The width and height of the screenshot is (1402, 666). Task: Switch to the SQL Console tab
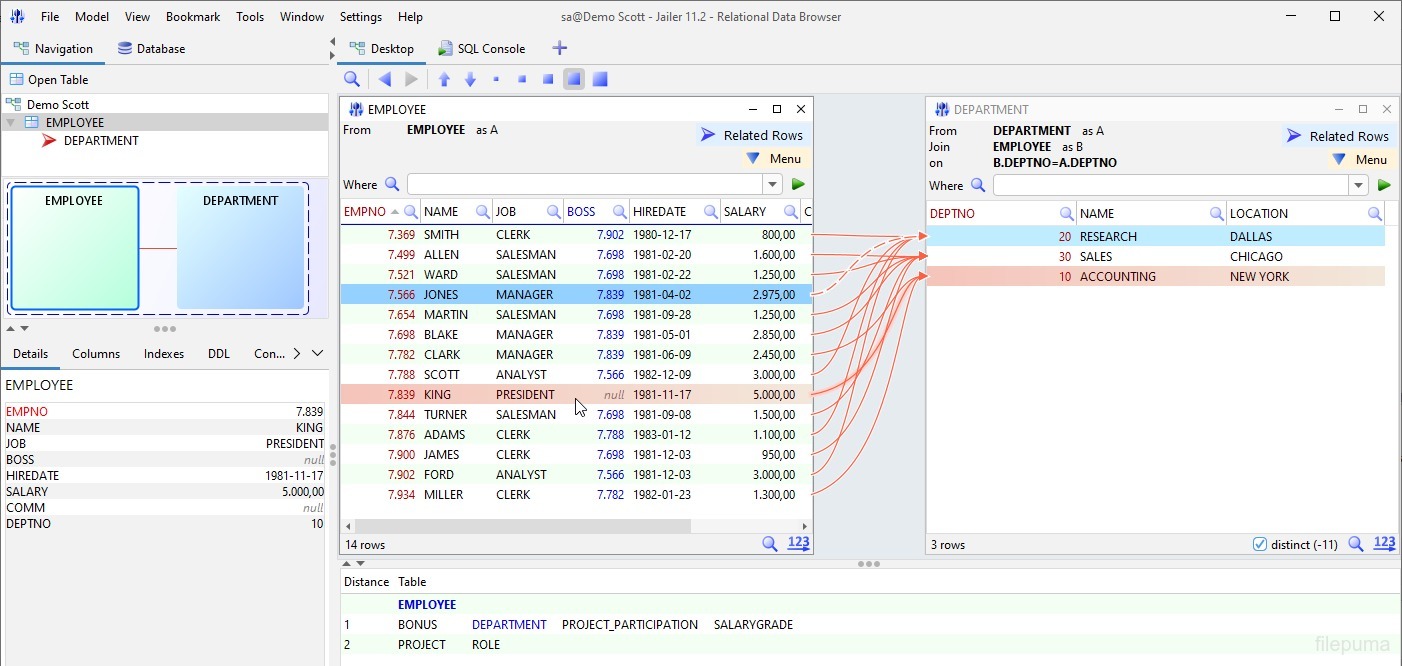pyautogui.click(x=482, y=48)
